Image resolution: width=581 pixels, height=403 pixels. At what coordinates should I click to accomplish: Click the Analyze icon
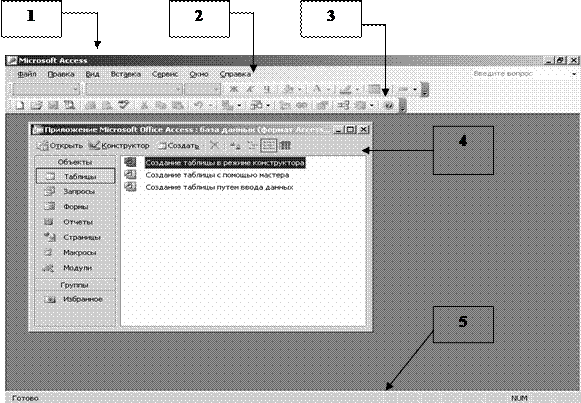(x=256, y=106)
